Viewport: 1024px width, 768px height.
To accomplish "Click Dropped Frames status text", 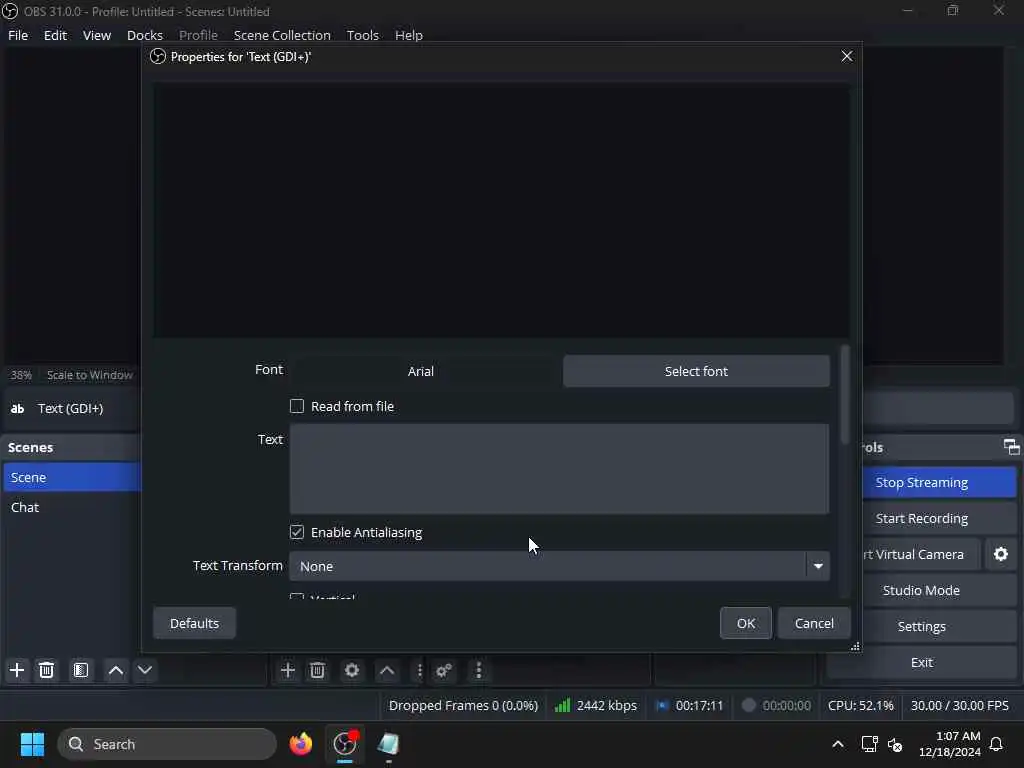I will [x=463, y=706].
